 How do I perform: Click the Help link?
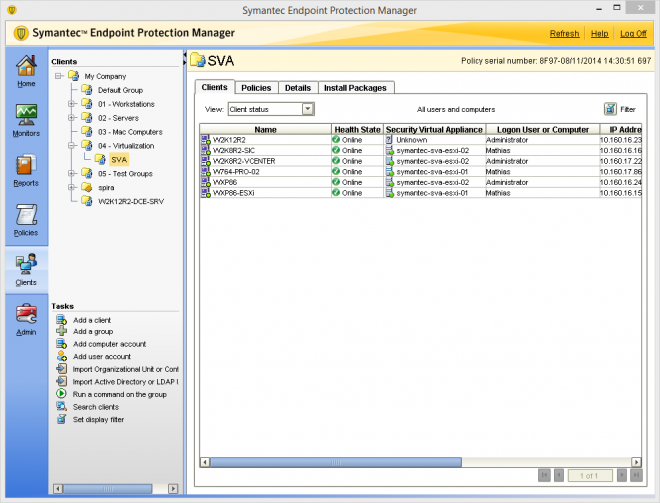(x=599, y=34)
